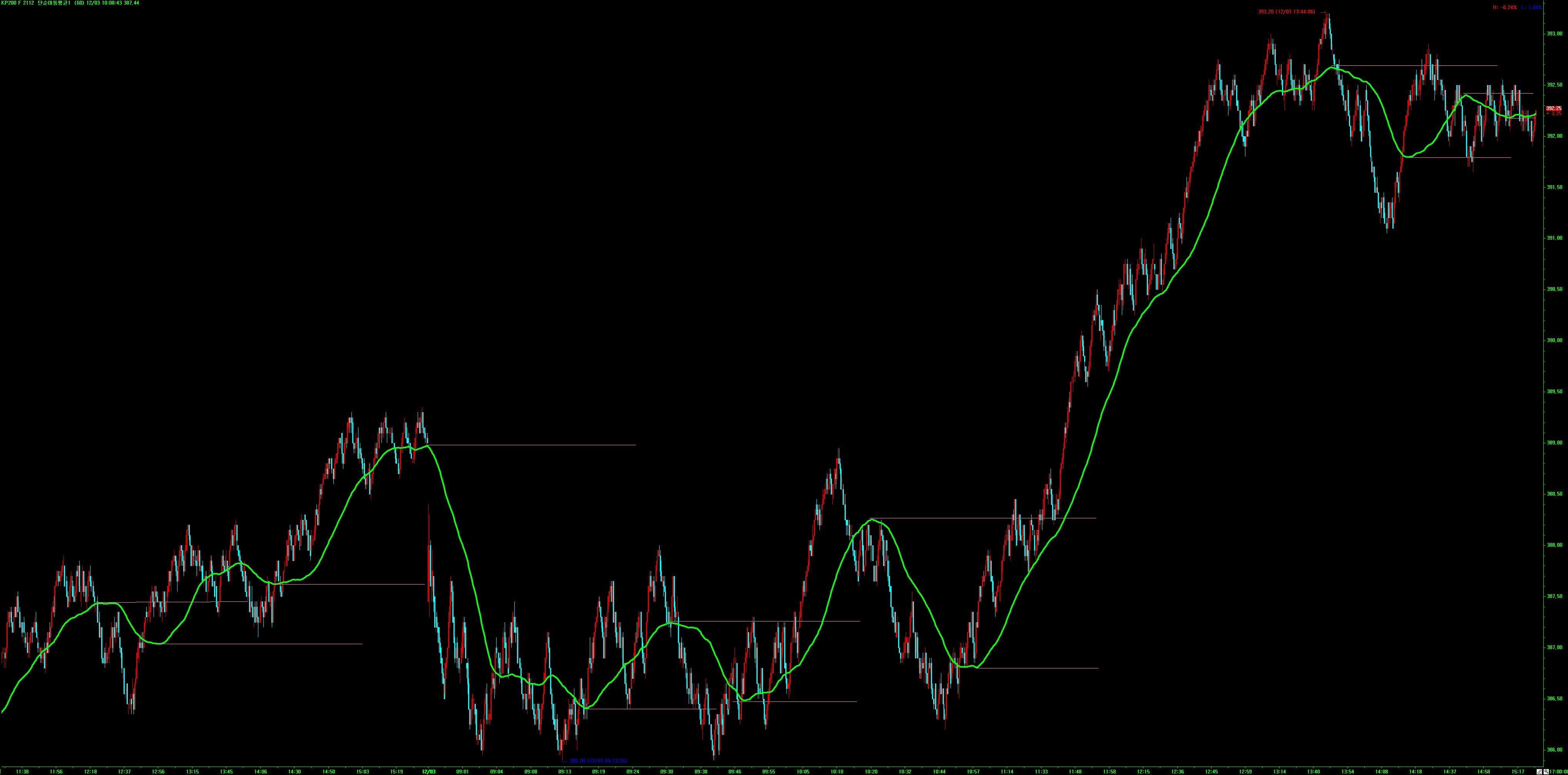
Task: Click the pencil drawing tool icon
Action: tap(1540, 772)
